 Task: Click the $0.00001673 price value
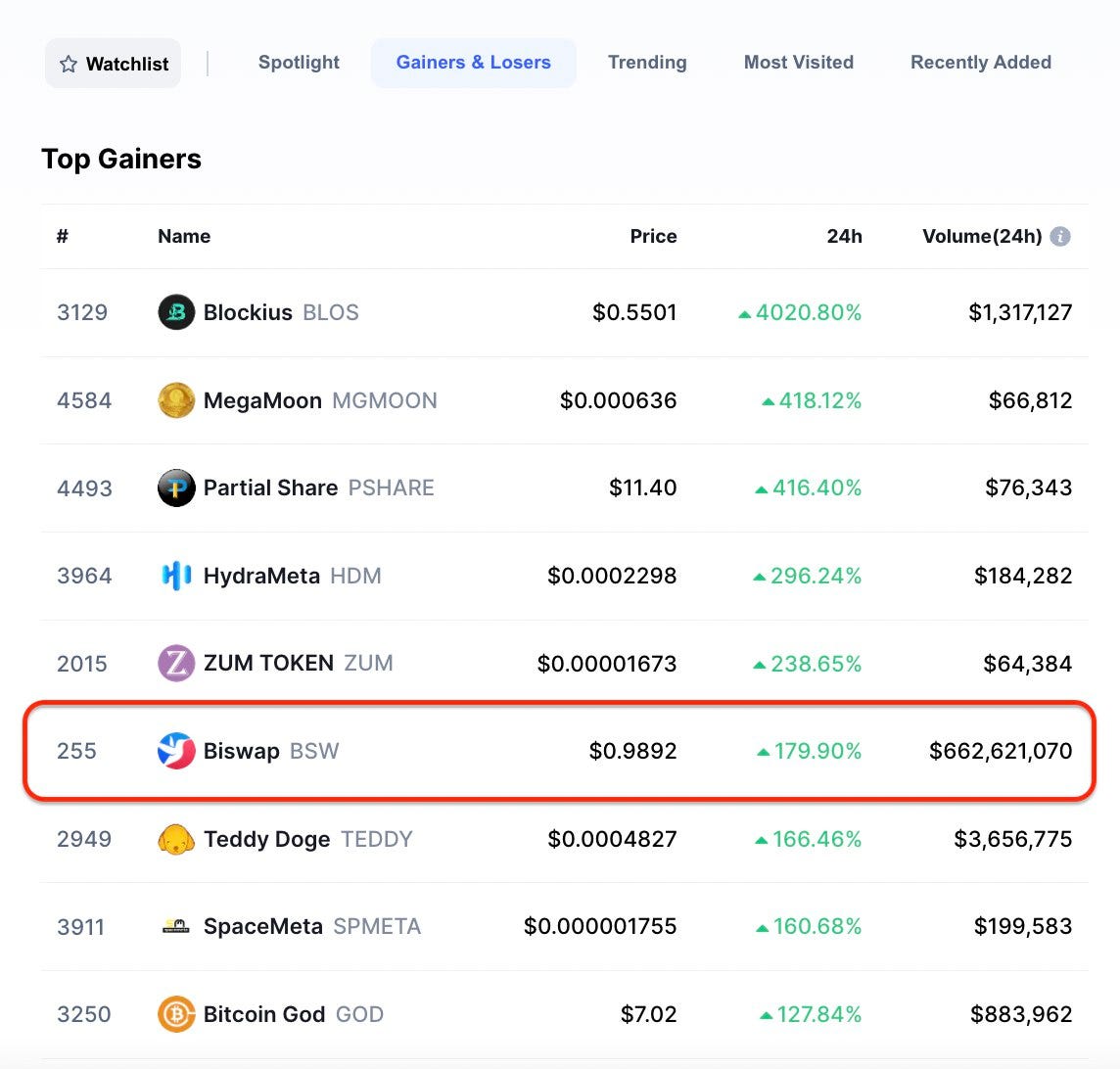[607, 664]
